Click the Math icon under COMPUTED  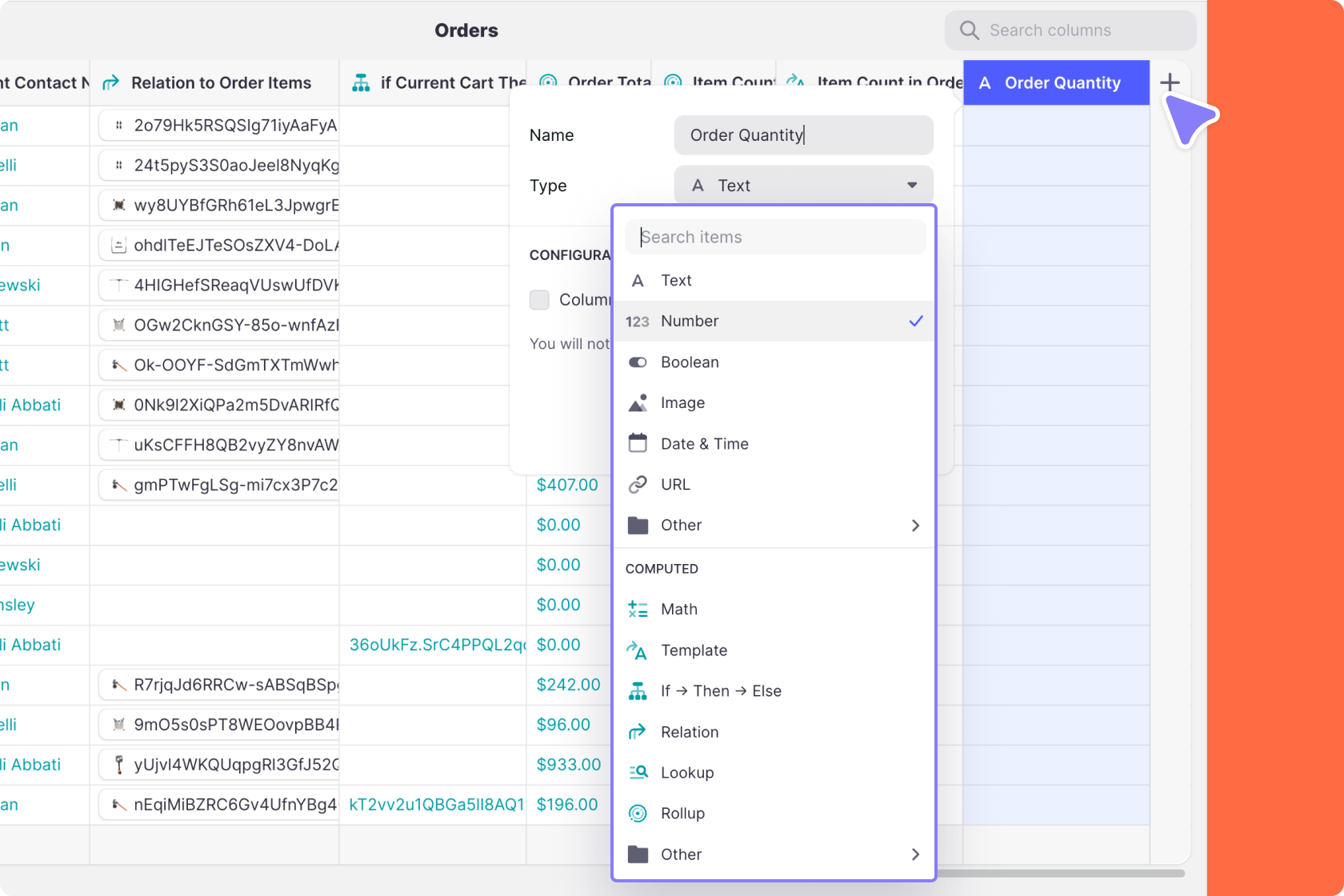click(638, 609)
